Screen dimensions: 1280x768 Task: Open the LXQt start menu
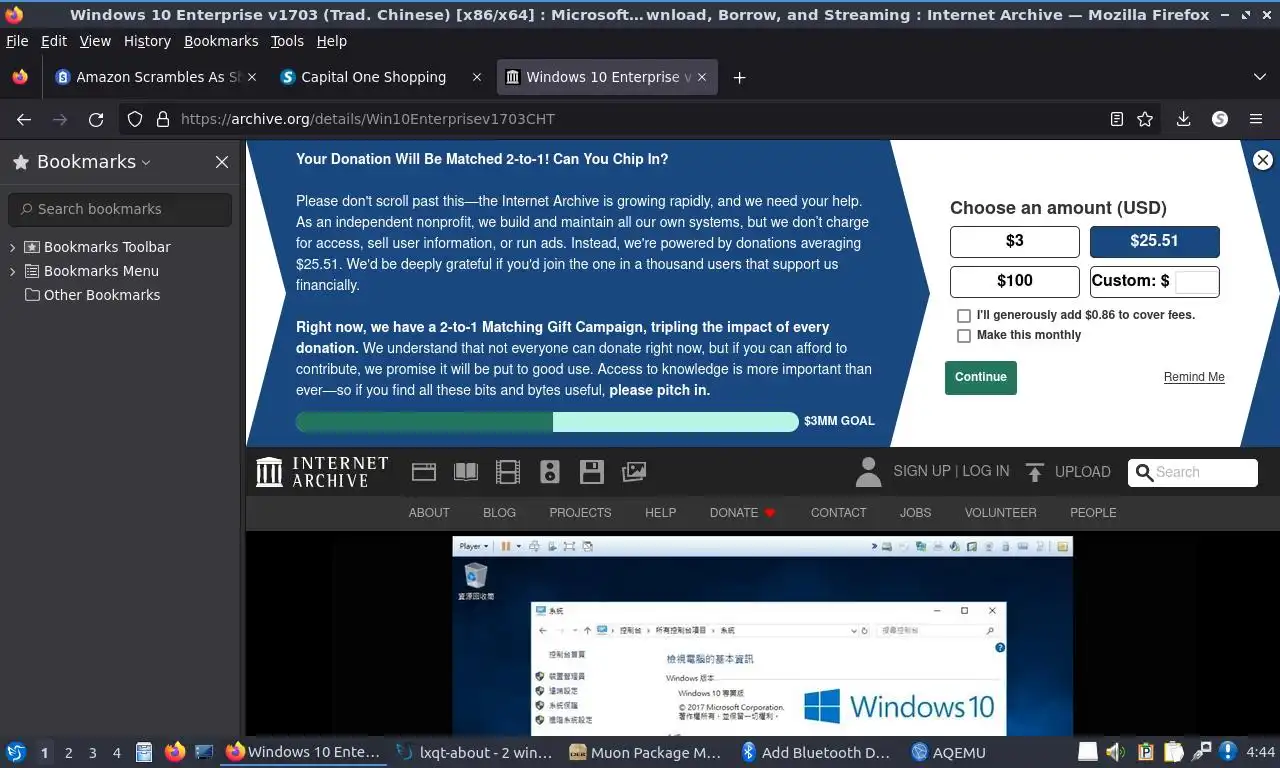[16, 752]
